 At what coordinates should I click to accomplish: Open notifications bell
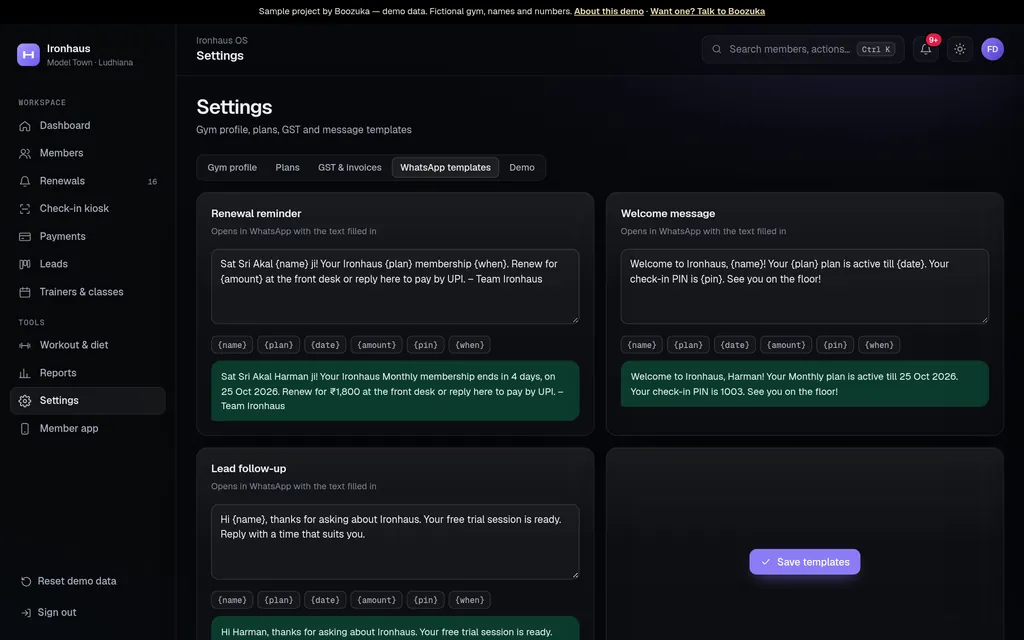pyautogui.click(x=925, y=49)
